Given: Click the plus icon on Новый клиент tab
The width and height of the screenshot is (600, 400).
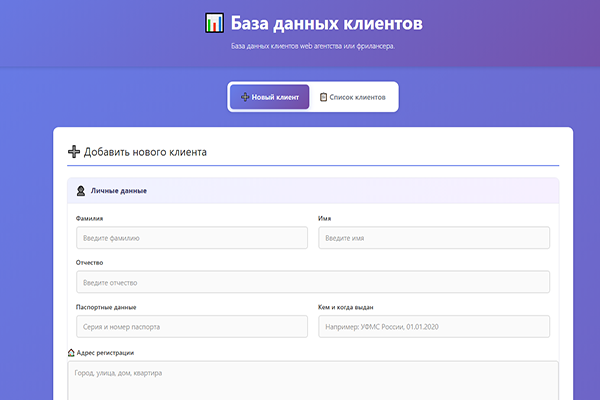Looking at the screenshot, I should tap(245, 97).
